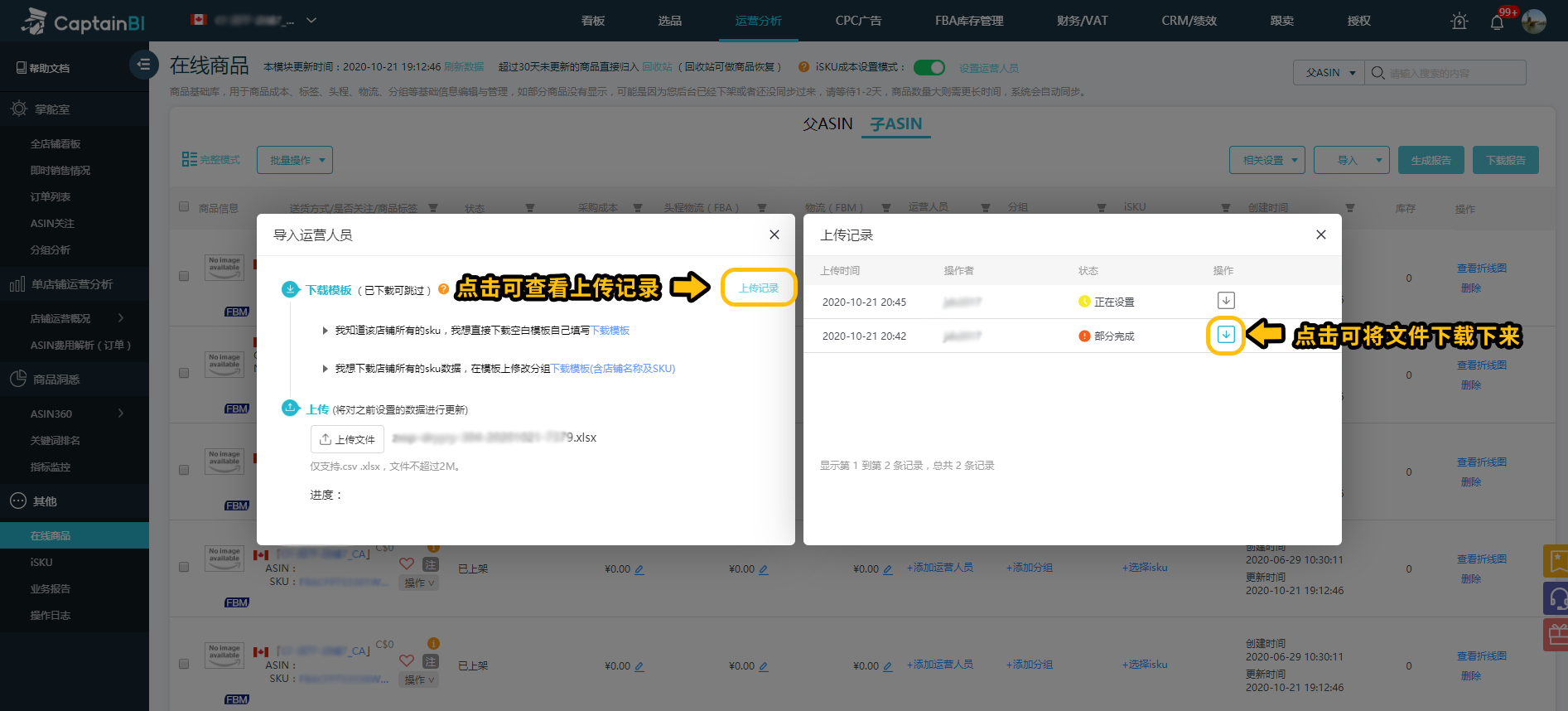Screen dimensions: 1568x711
Task: Click the help question icon beside 下载模板
Action: click(x=443, y=289)
